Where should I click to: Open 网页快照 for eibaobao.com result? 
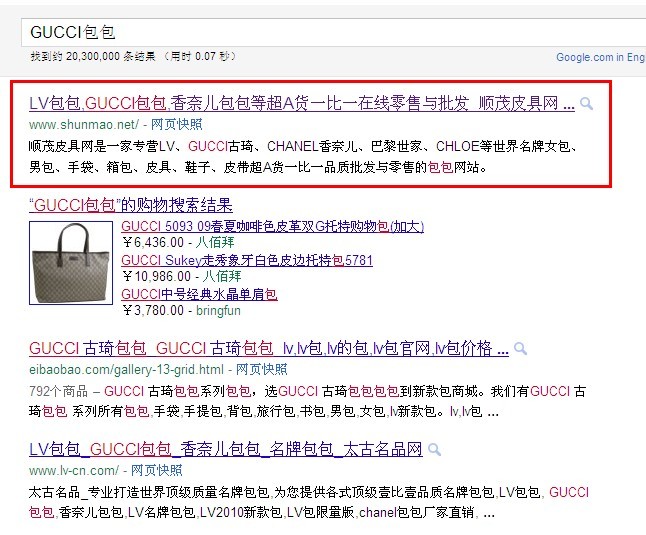click(x=261, y=369)
